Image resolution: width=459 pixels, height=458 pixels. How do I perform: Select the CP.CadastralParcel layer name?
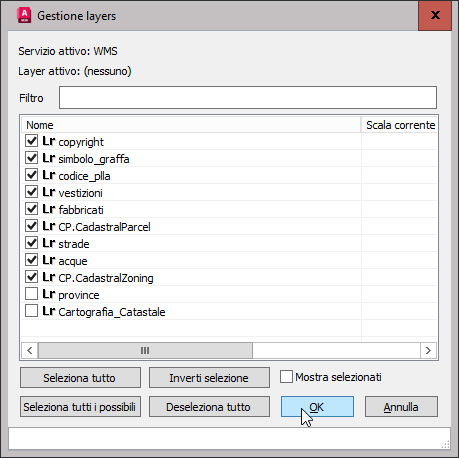pos(104,227)
